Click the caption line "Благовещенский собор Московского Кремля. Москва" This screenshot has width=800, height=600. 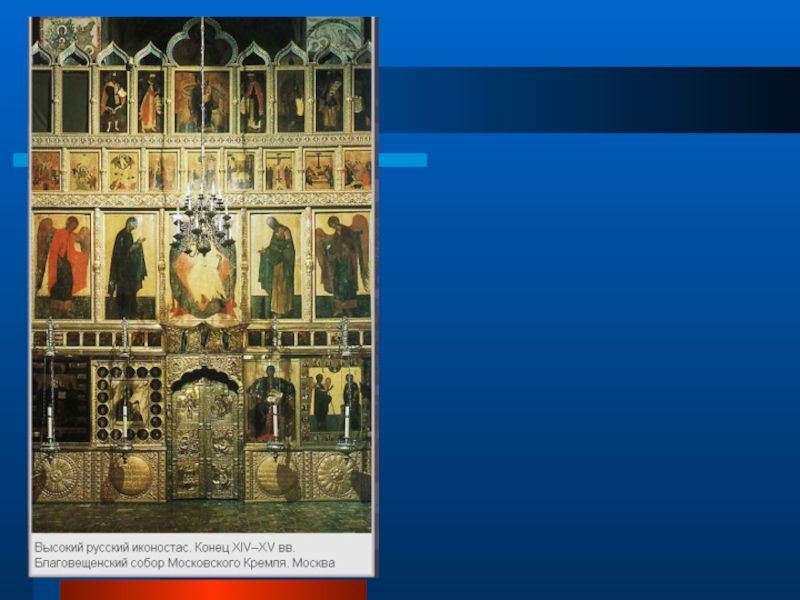[x=185, y=563]
